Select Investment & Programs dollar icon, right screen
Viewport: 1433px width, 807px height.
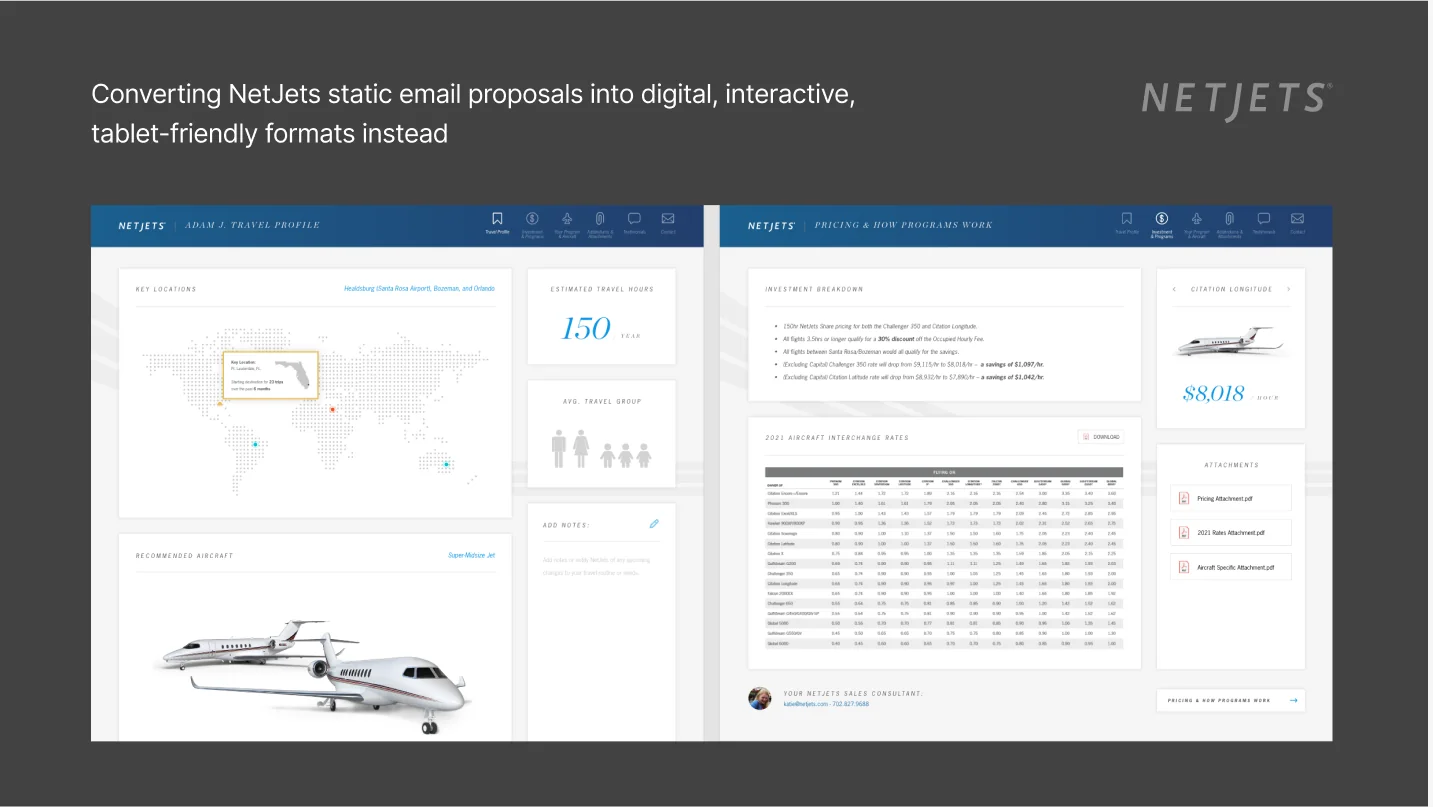pyautogui.click(x=1161, y=218)
